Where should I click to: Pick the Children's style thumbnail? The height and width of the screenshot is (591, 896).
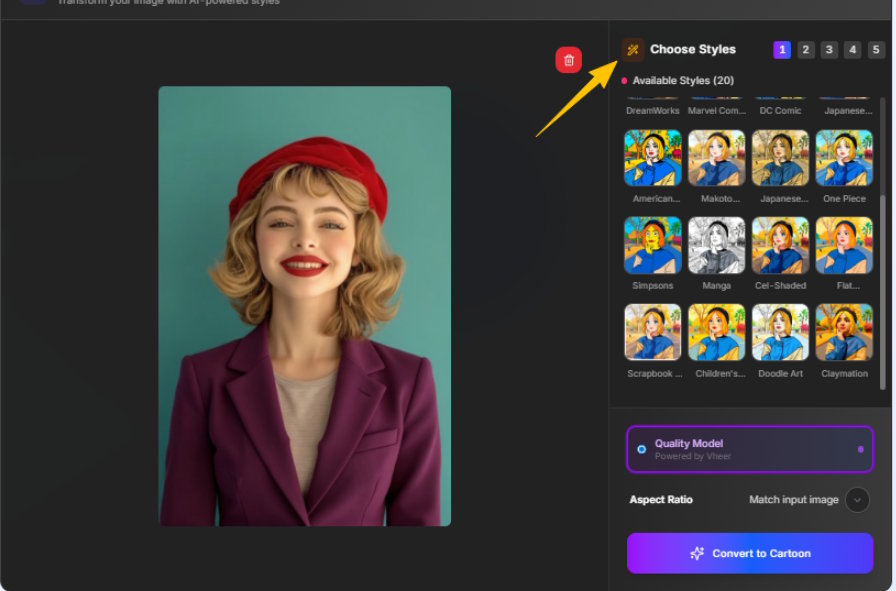pos(716,332)
